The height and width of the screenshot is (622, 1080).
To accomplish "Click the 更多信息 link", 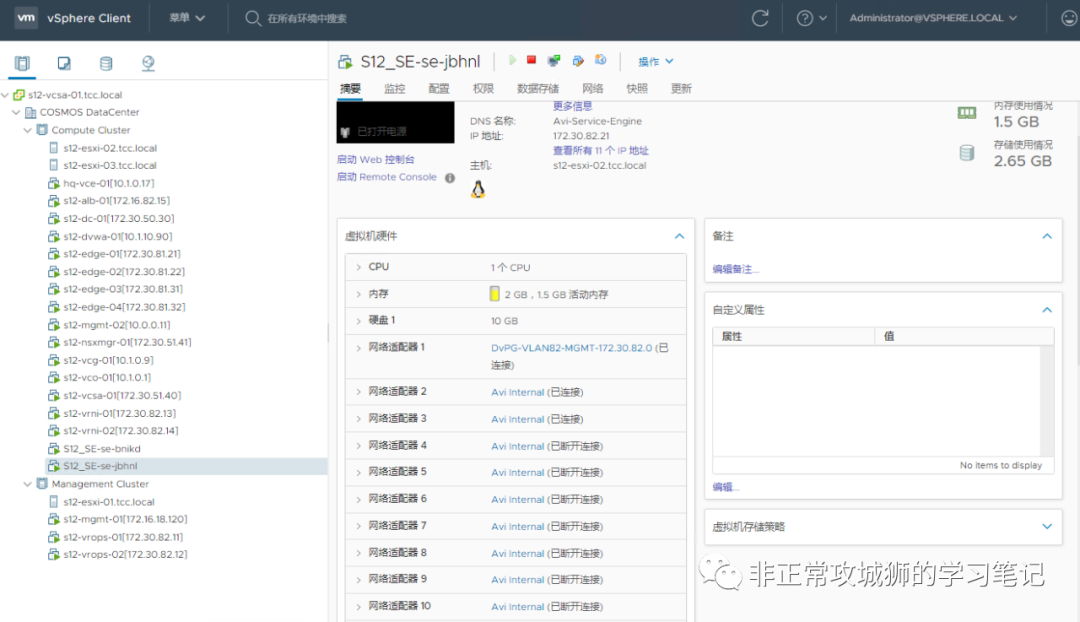I will tap(572, 106).
